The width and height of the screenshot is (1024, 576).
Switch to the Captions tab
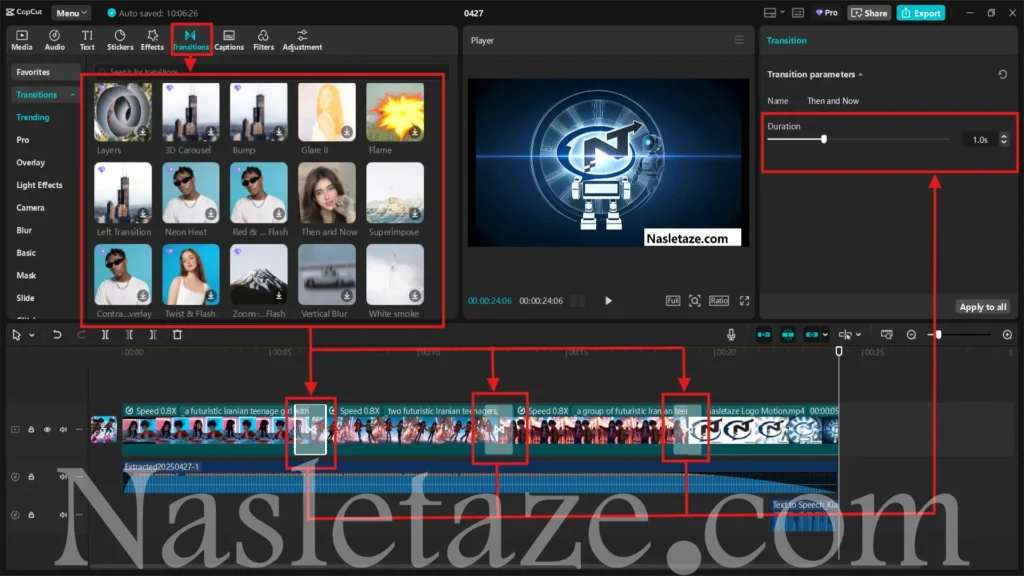point(229,40)
